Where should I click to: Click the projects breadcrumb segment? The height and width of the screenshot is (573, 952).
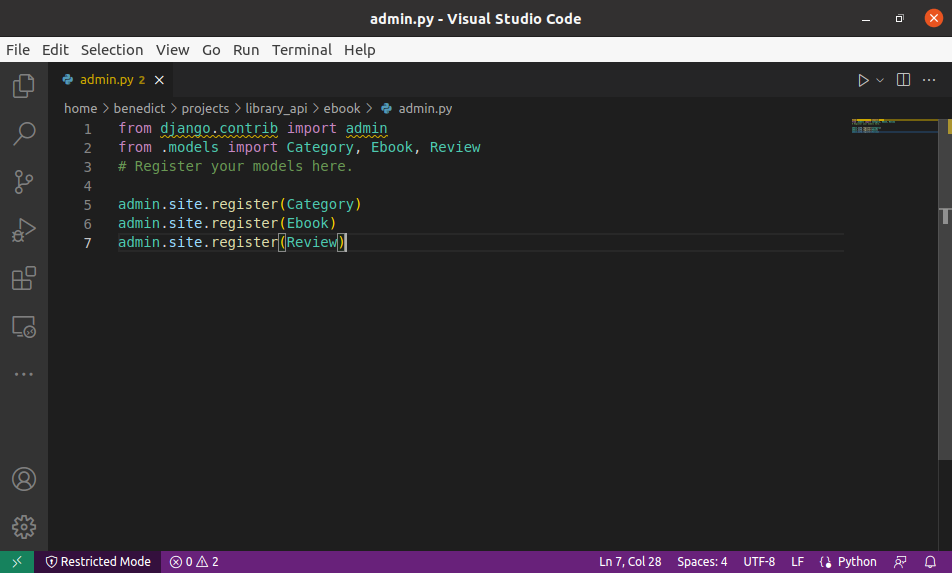coord(205,109)
